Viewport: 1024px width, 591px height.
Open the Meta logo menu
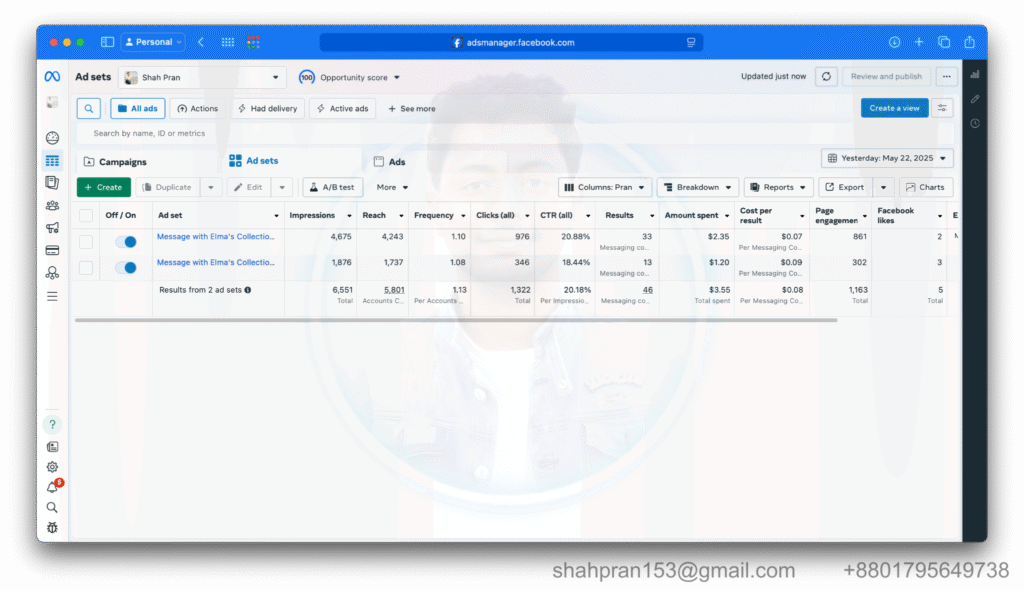[52, 76]
